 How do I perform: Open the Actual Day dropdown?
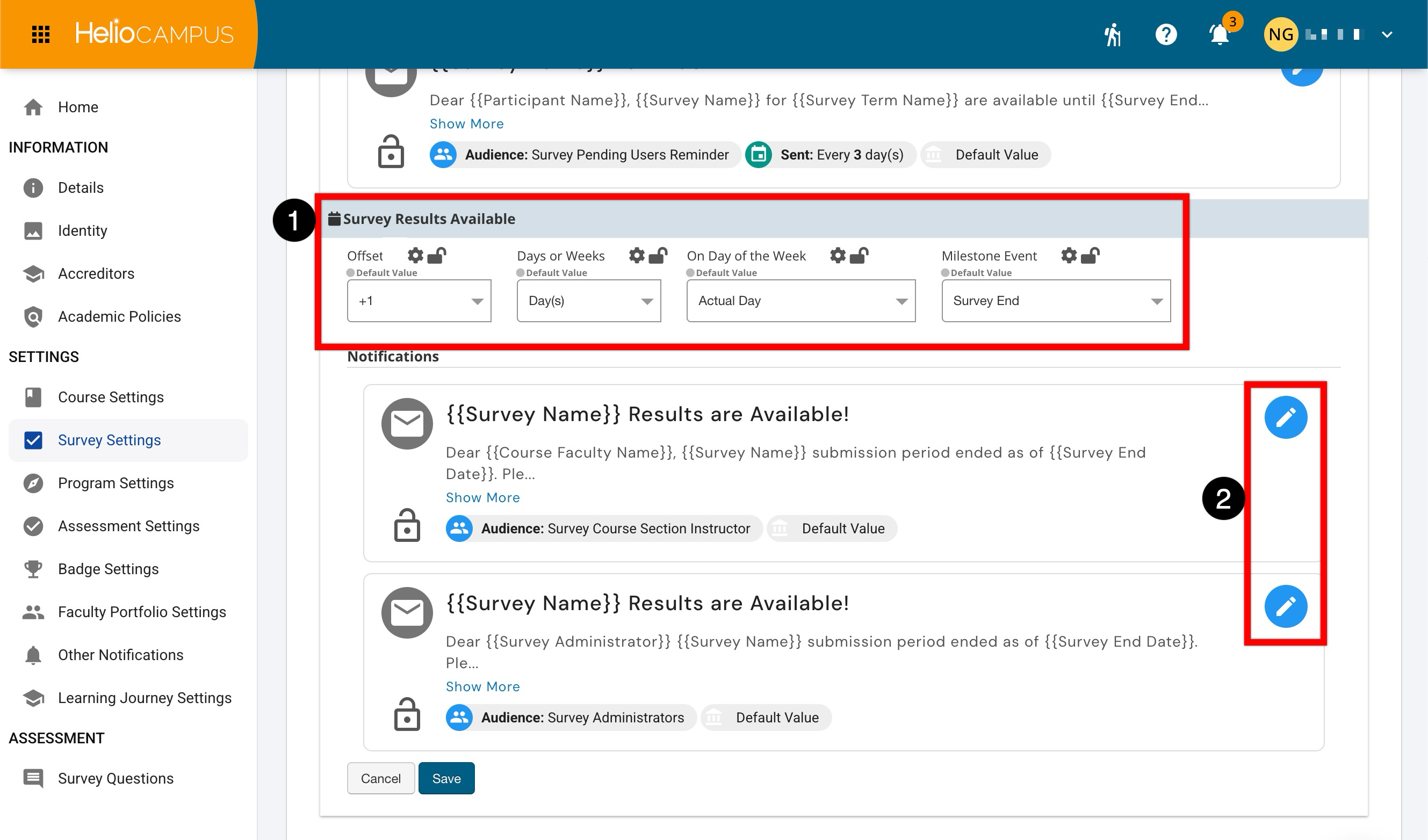tap(800, 301)
